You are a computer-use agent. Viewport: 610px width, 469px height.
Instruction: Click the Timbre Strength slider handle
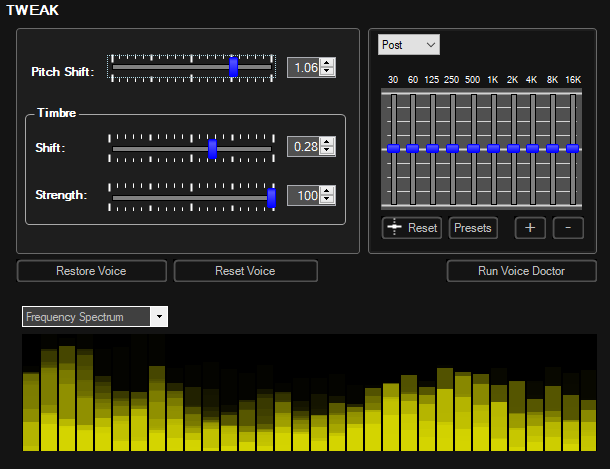[271, 197]
